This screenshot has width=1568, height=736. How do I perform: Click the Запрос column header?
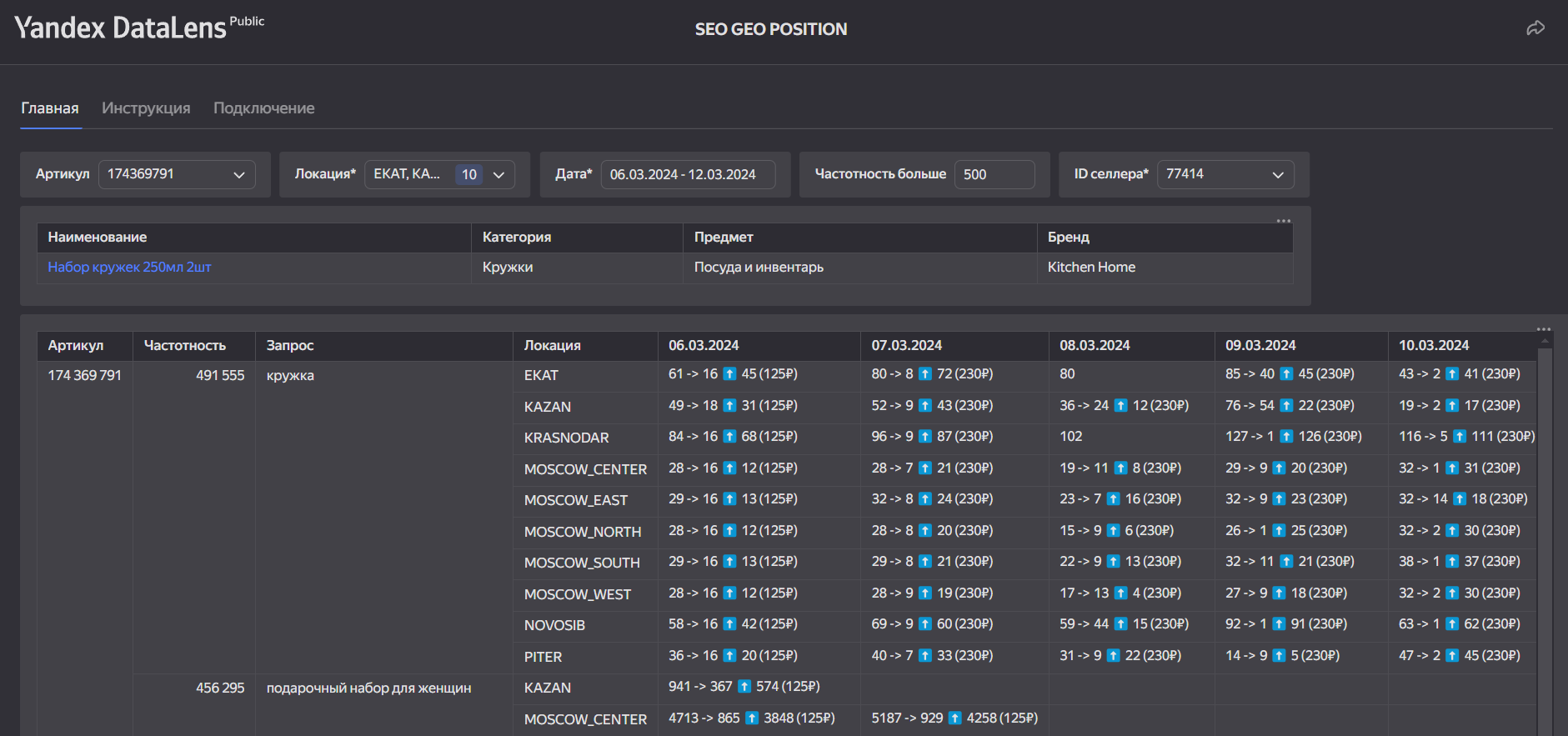[x=384, y=346]
